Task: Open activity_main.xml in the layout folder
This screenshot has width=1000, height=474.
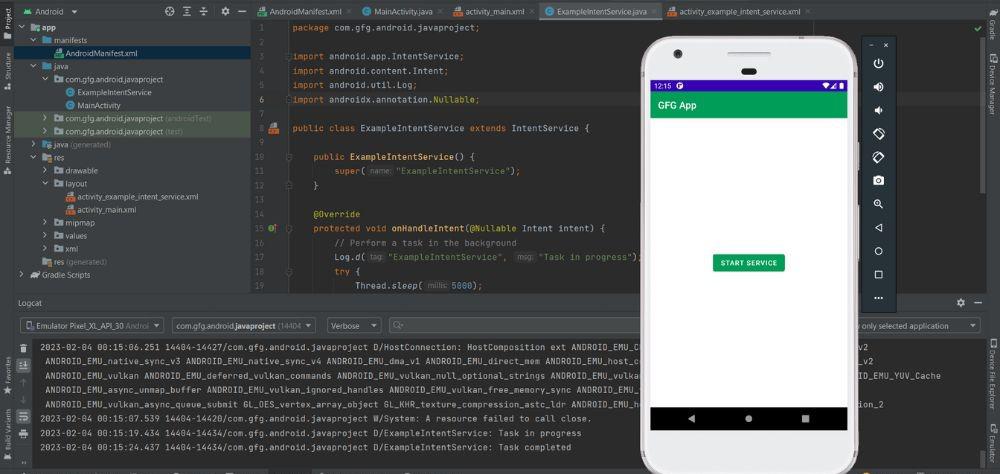Action: [x=106, y=209]
